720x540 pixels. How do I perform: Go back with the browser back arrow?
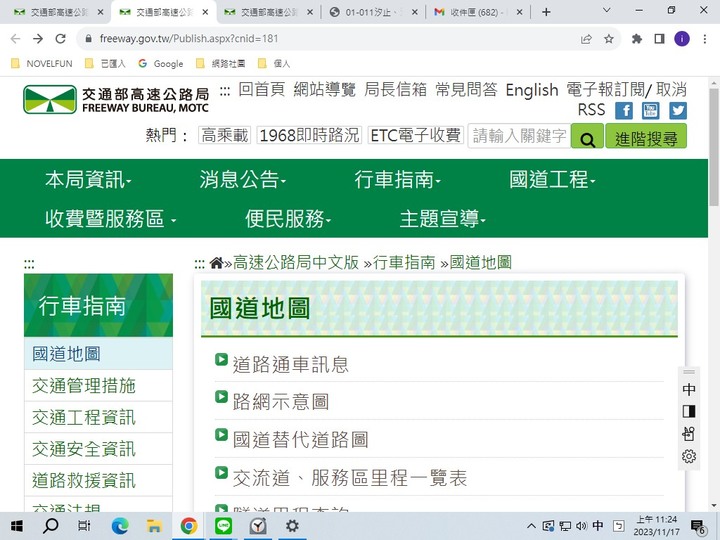coord(16,39)
